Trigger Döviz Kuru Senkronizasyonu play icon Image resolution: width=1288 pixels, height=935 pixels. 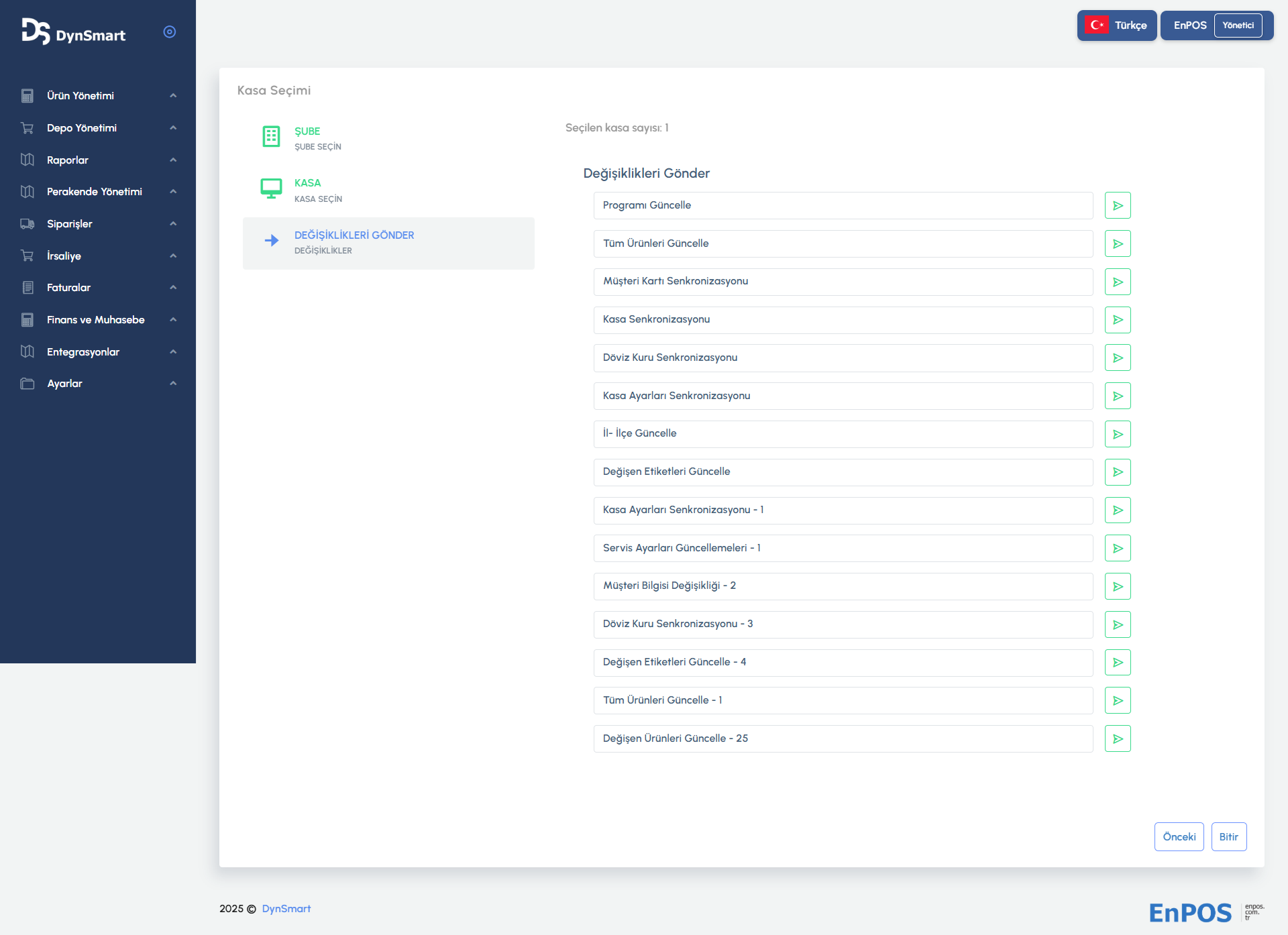[1117, 358]
